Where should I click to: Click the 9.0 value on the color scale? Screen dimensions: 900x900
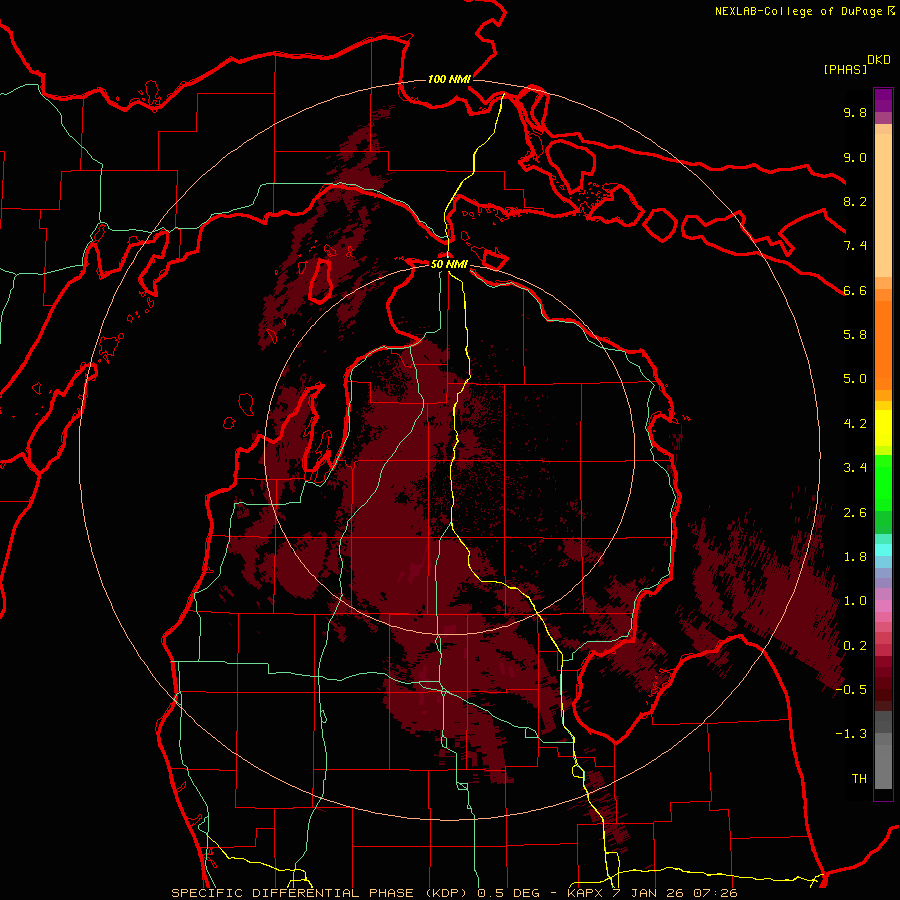(855, 157)
